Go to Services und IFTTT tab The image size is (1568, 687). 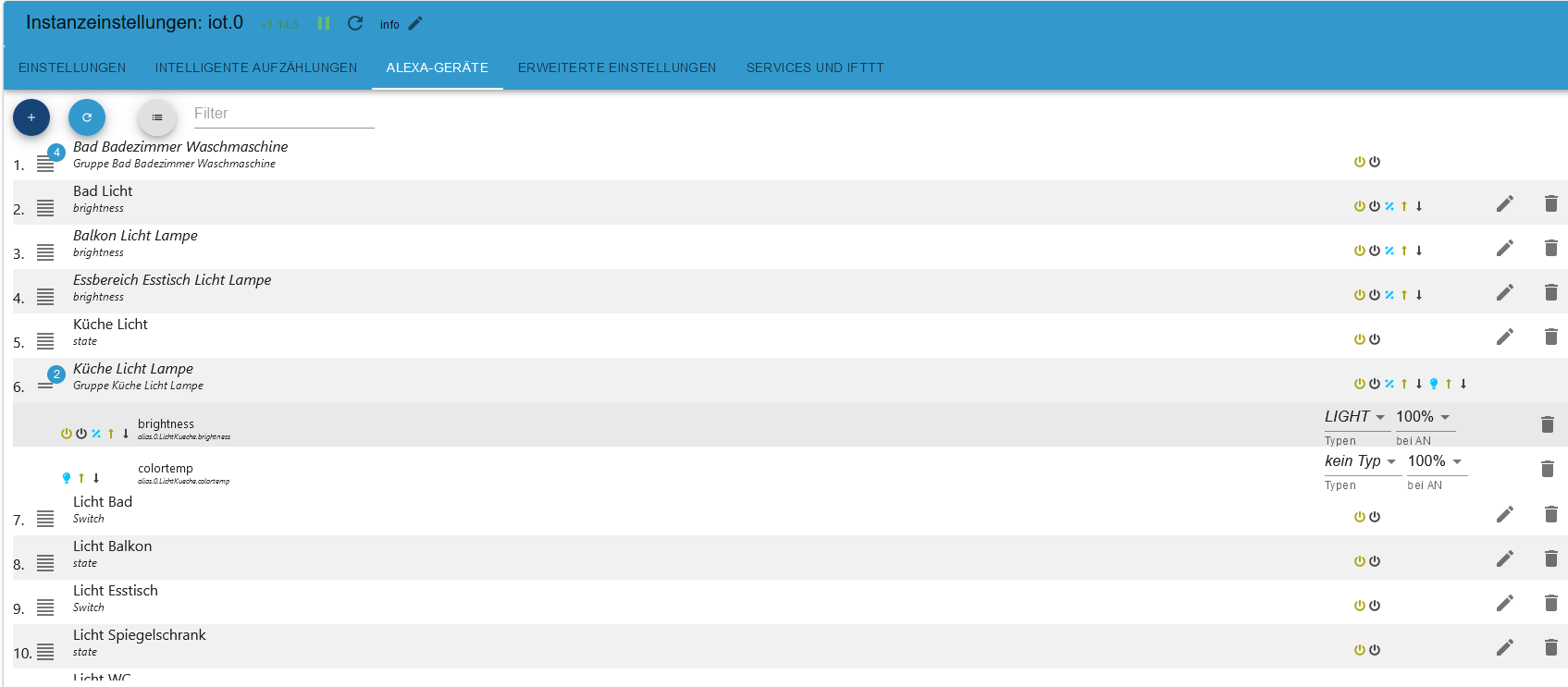(x=815, y=67)
